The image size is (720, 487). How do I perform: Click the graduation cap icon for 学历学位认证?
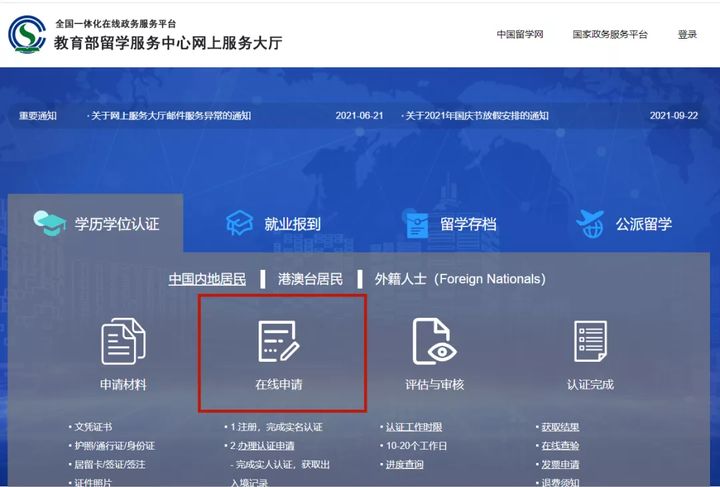click(49, 223)
